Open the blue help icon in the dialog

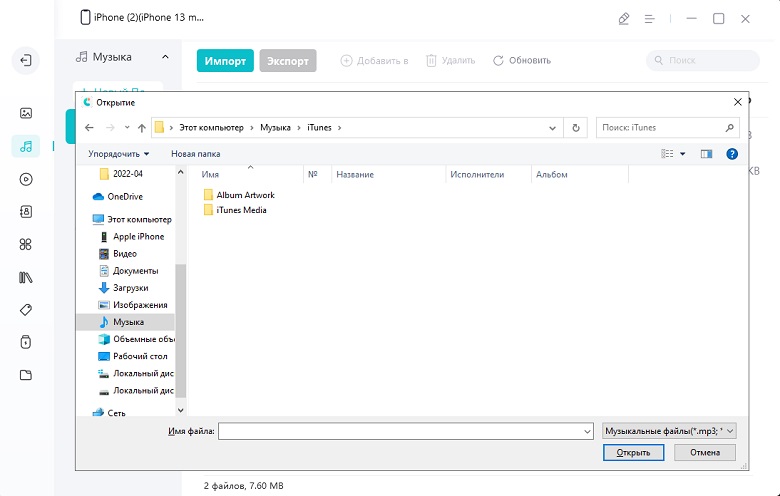732,154
